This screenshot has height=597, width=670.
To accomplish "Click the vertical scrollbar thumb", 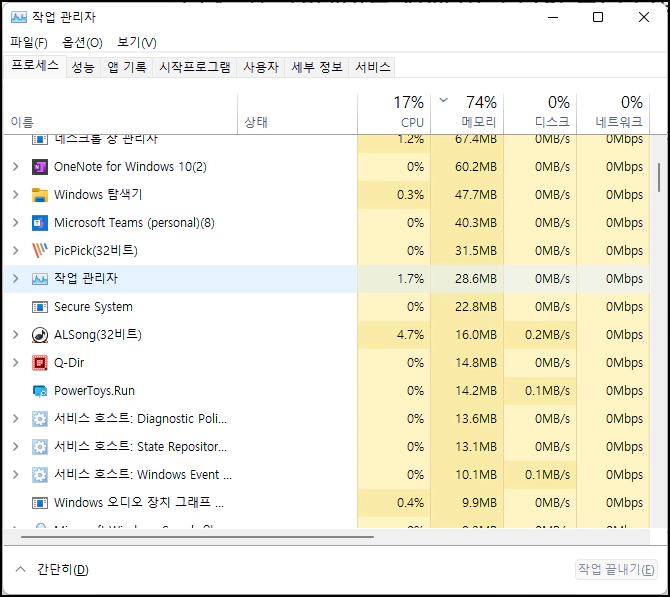I will pyautogui.click(x=659, y=177).
